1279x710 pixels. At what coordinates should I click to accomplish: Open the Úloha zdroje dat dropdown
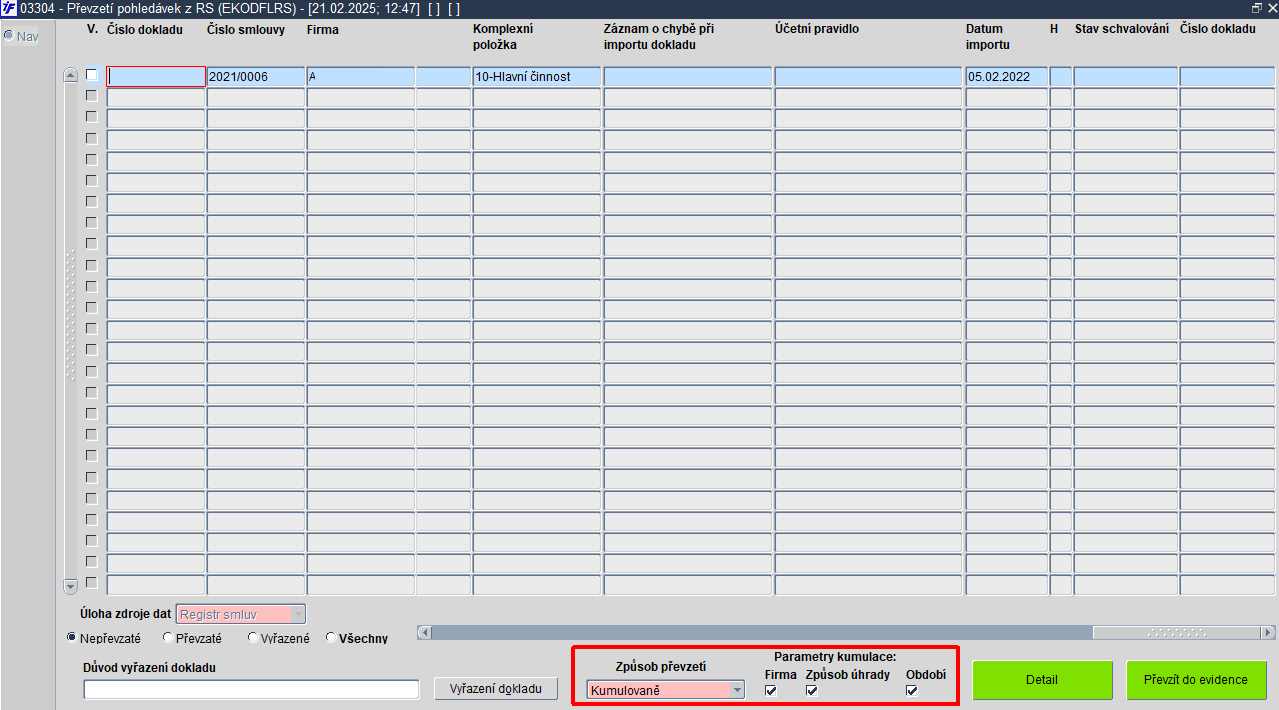(x=241, y=614)
